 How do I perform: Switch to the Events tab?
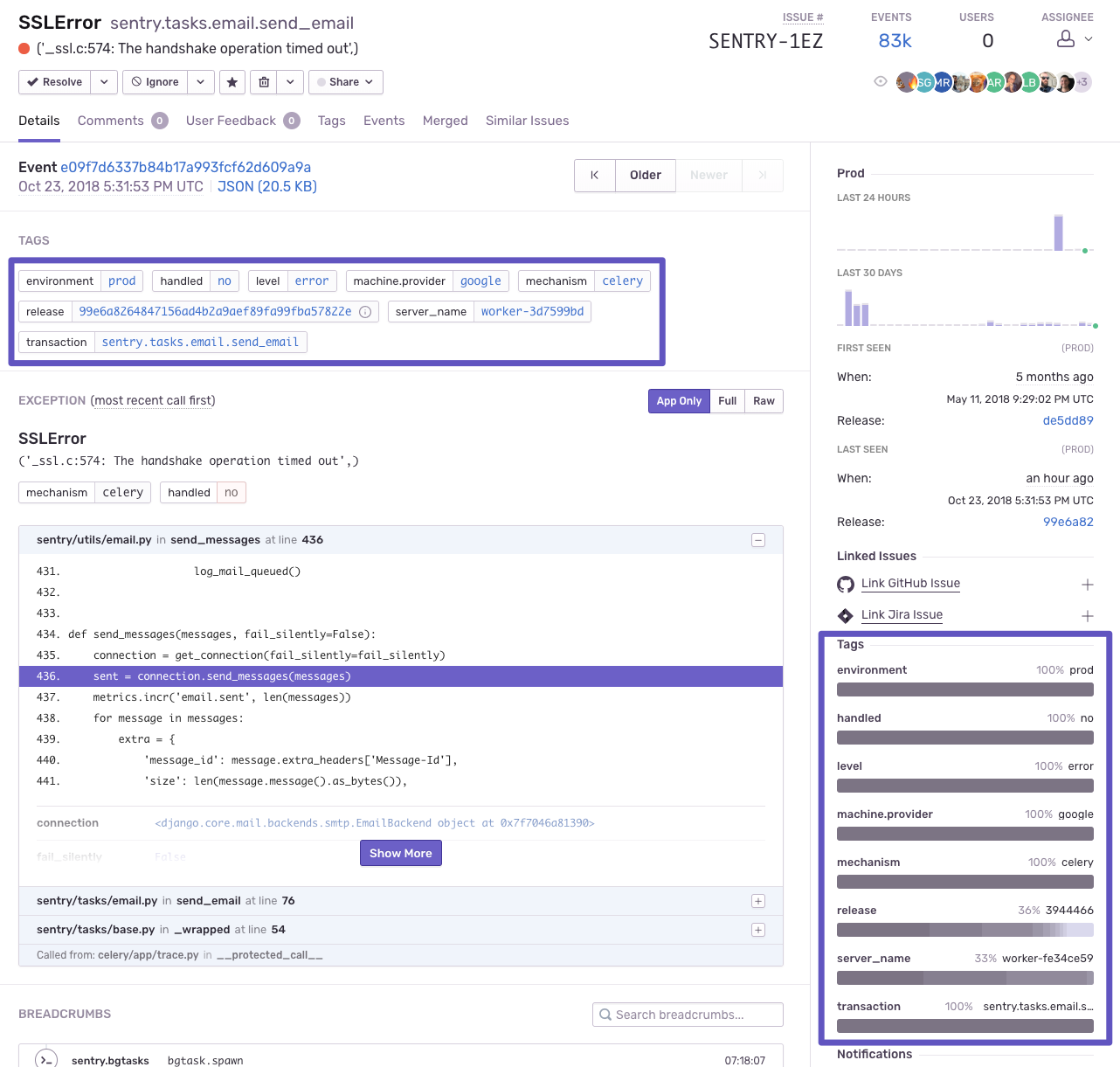(x=384, y=121)
